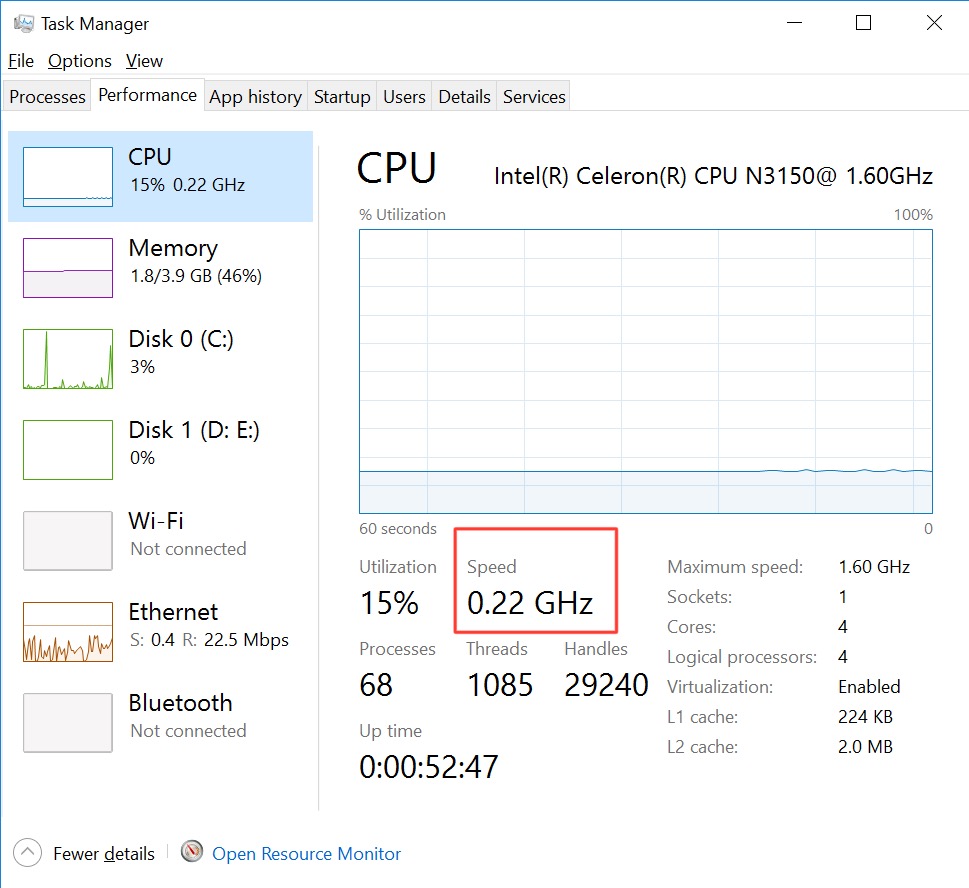Click the Task Manager title bar icon
The height and width of the screenshot is (888, 969).
tap(24, 23)
